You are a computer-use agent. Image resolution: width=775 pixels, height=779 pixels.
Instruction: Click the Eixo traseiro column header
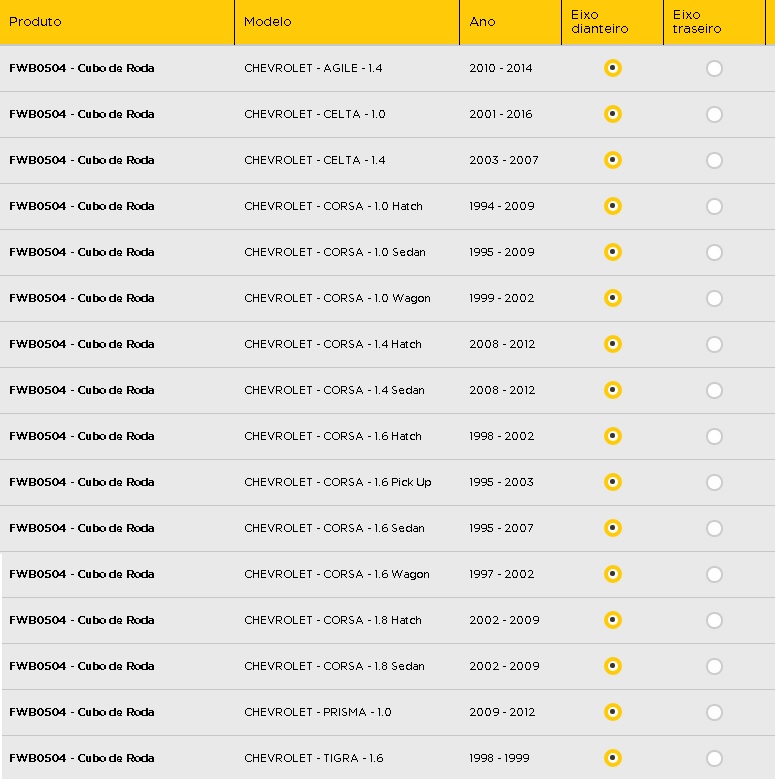tap(714, 22)
